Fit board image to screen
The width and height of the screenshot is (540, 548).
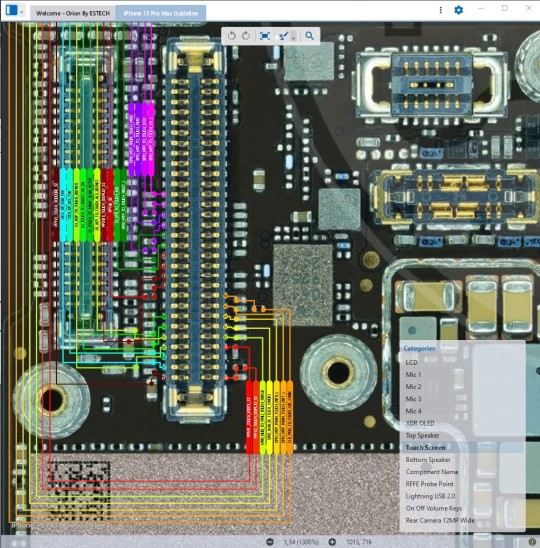(265, 36)
